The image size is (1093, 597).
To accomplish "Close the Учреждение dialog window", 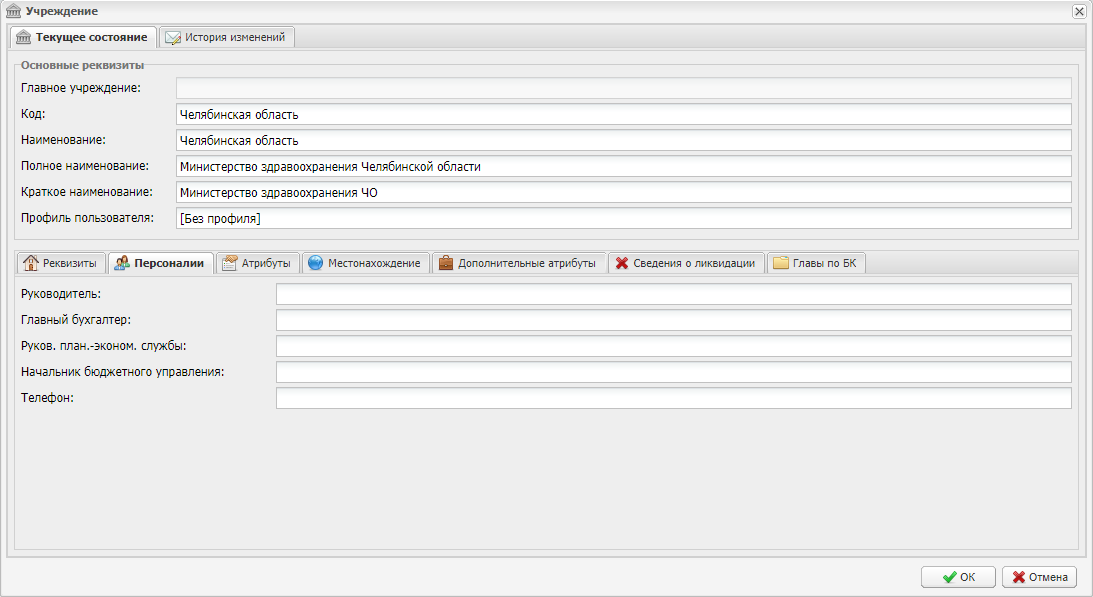I will click(x=1079, y=11).
